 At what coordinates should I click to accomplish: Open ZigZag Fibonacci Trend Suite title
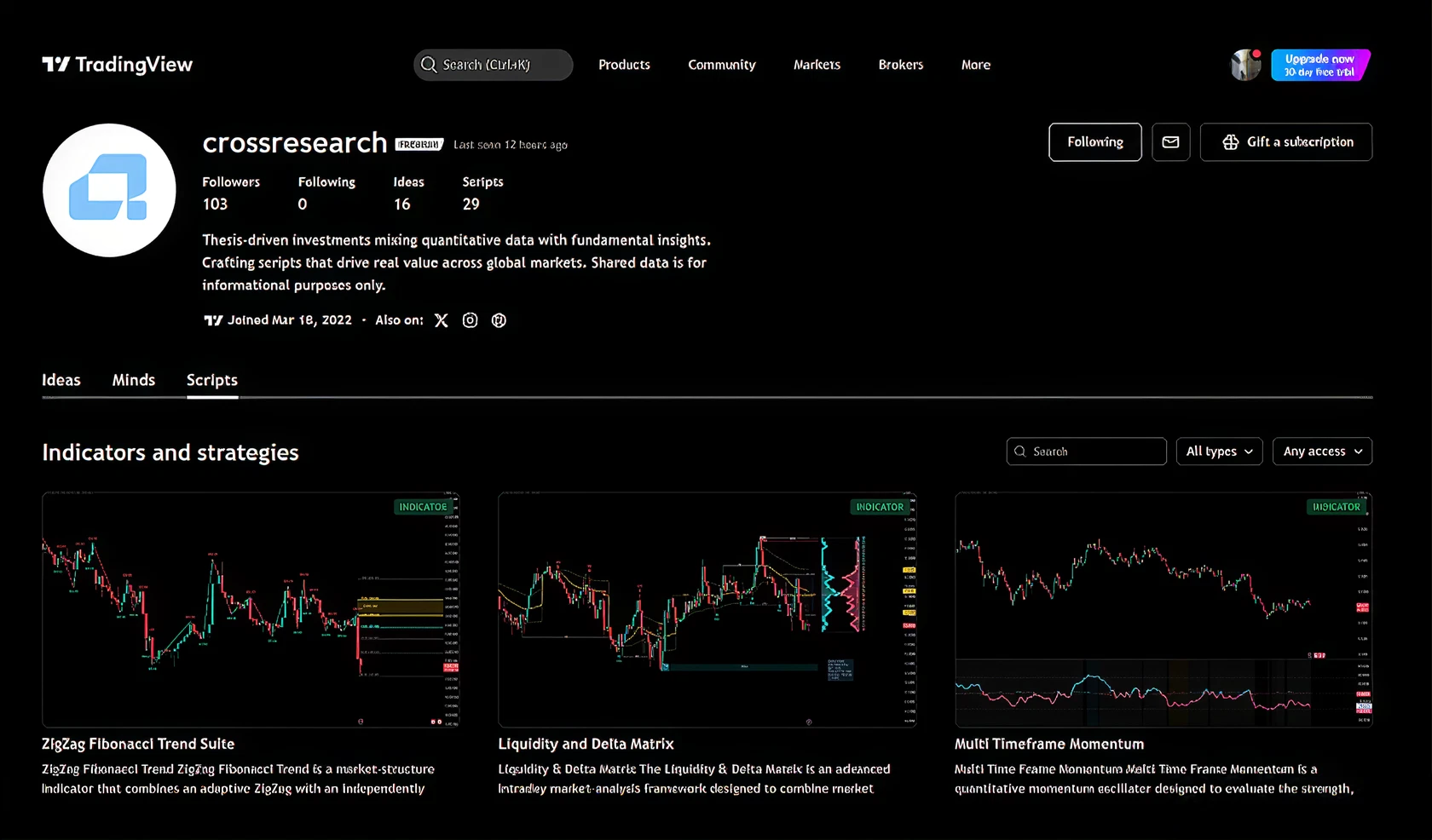[138, 744]
